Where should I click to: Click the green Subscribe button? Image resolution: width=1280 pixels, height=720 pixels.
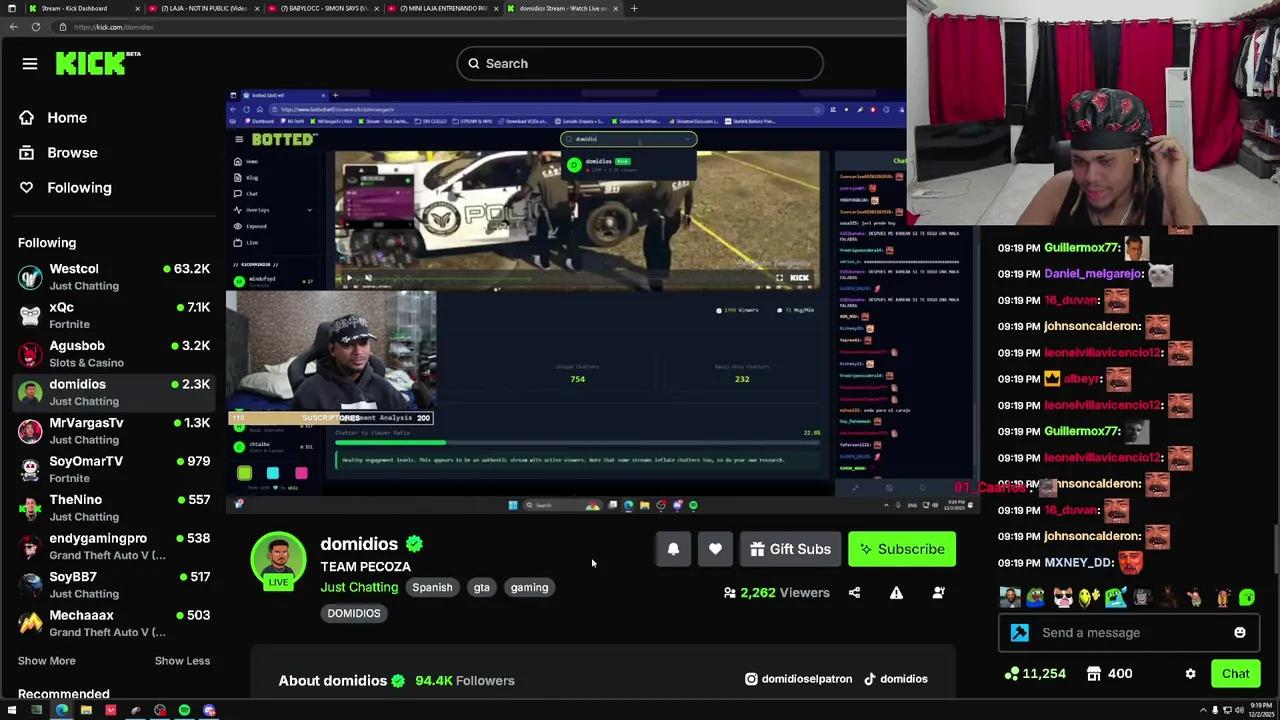click(902, 549)
